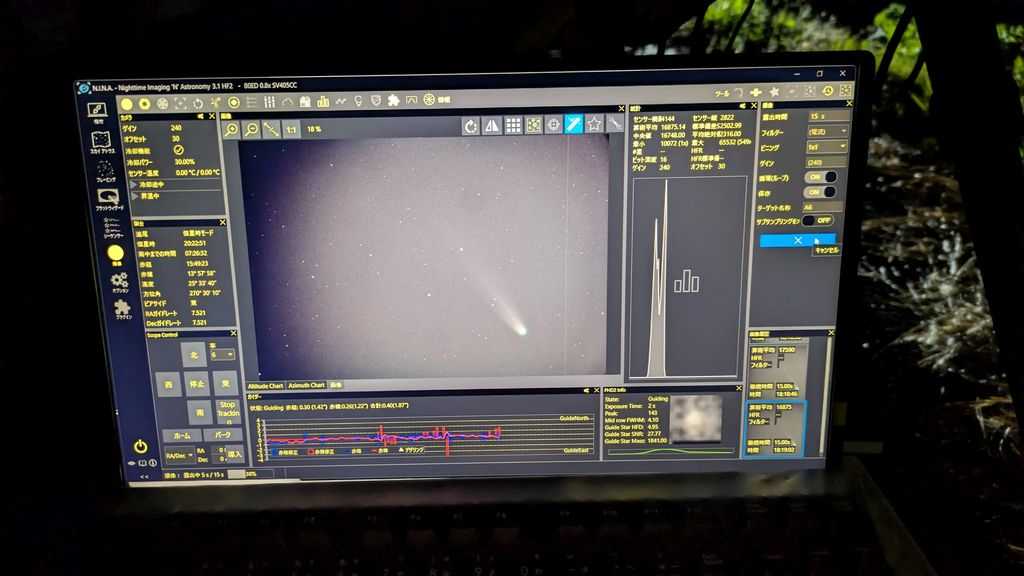Switch to the Azimuth Chart tab

pos(306,385)
